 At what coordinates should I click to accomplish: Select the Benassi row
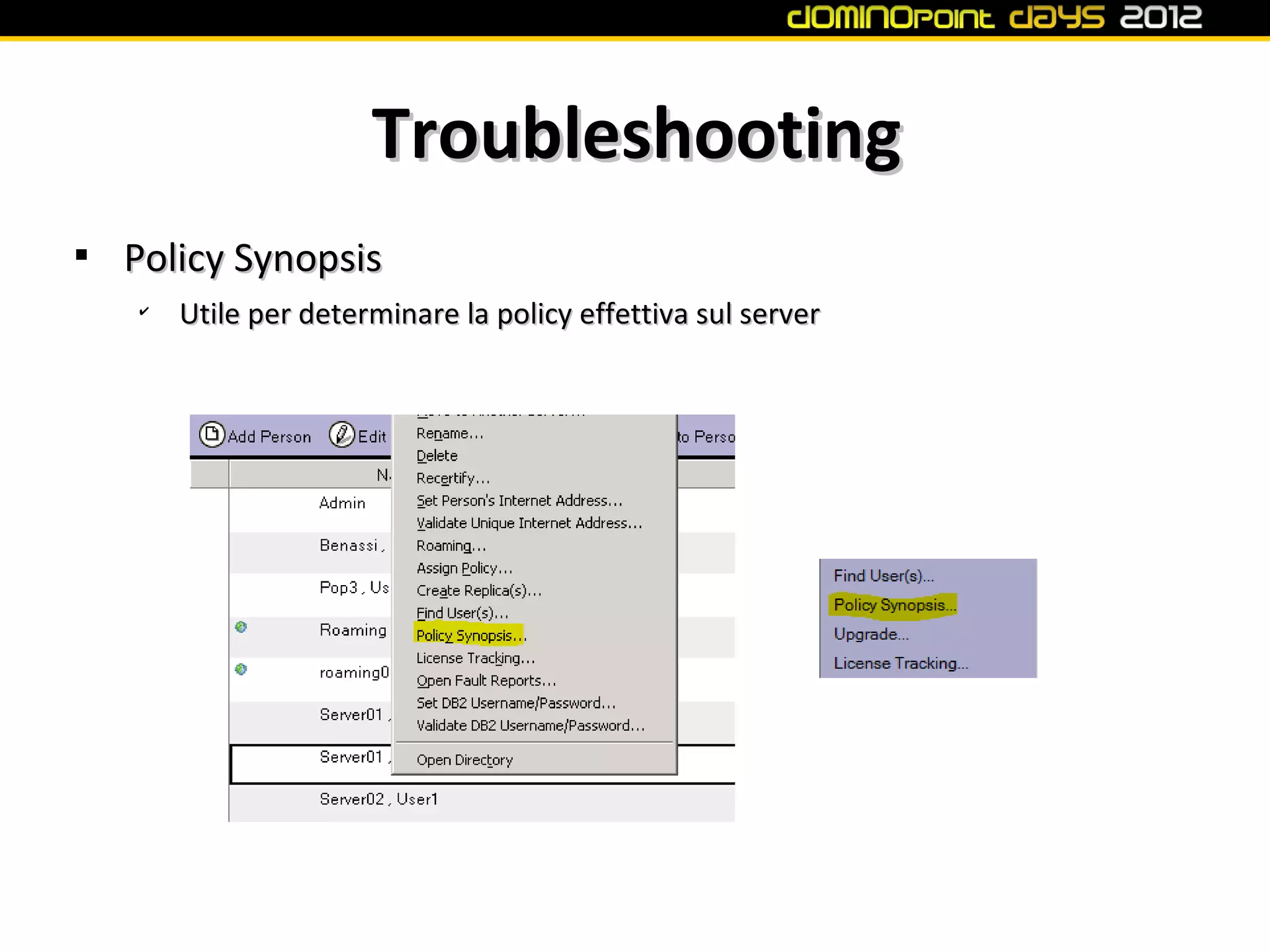pos(310,552)
